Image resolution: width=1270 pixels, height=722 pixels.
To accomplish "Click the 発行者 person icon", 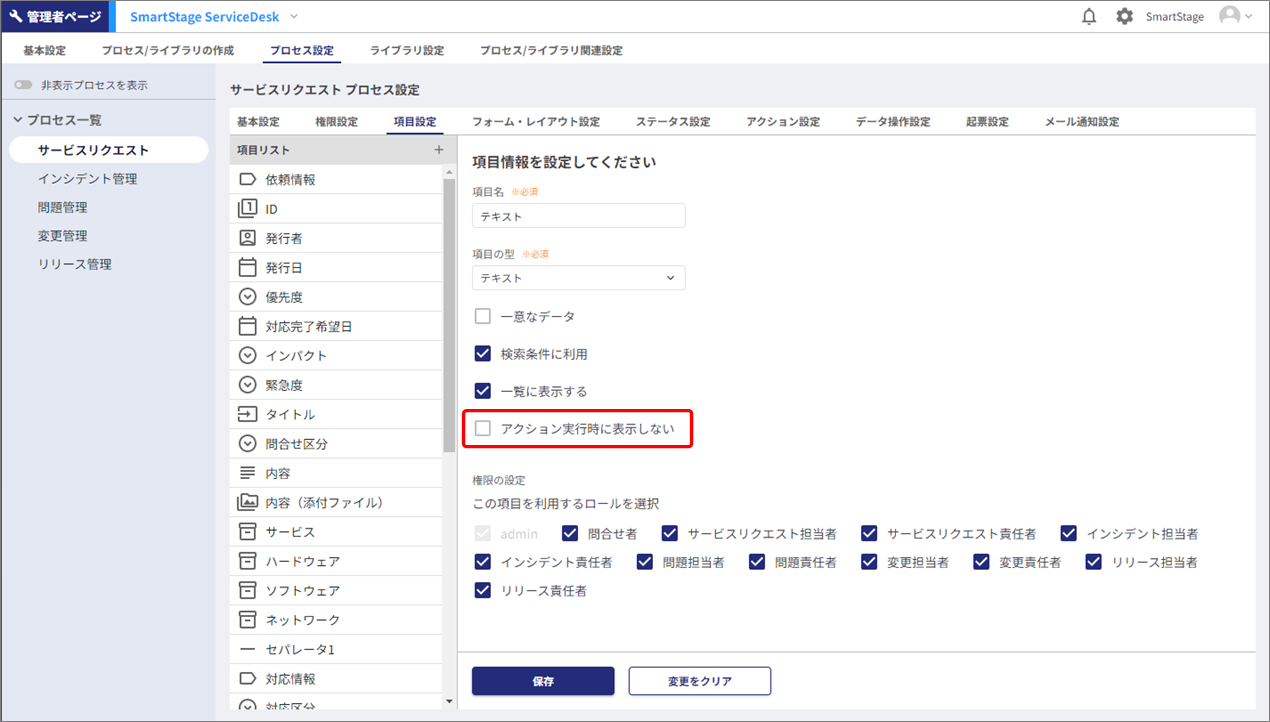I will click(248, 238).
